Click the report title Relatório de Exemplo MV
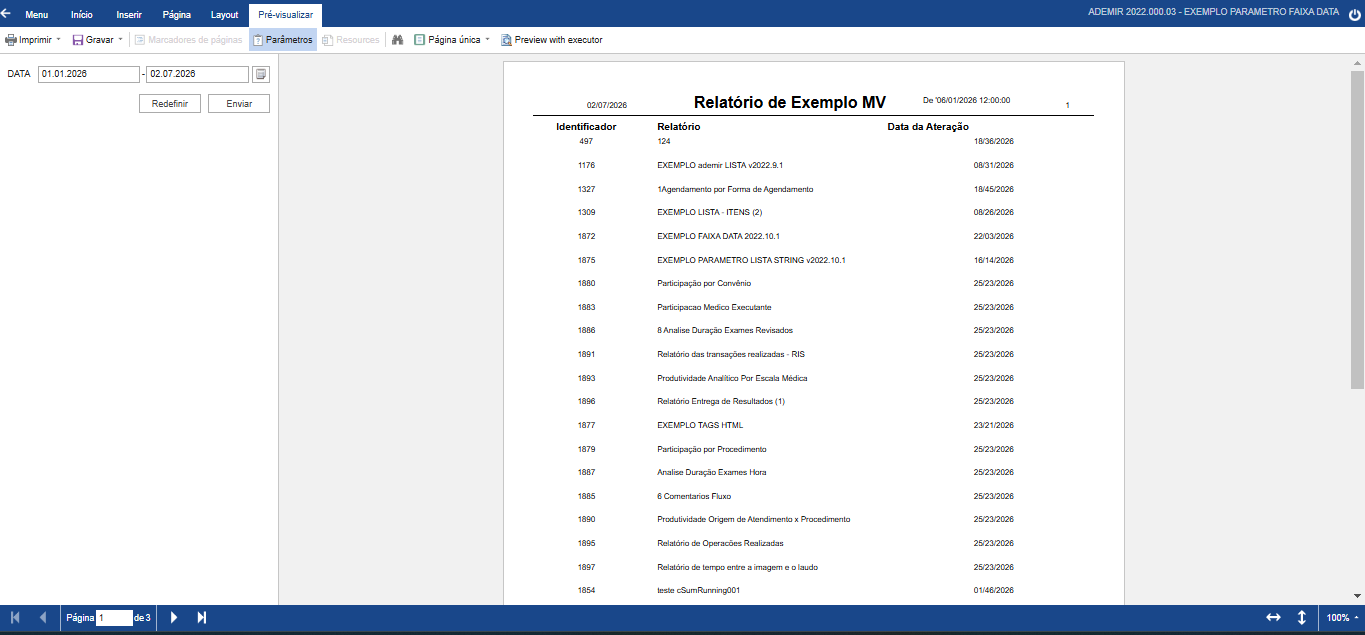Viewport: 1365px width, 635px height. tap(790, 102)
